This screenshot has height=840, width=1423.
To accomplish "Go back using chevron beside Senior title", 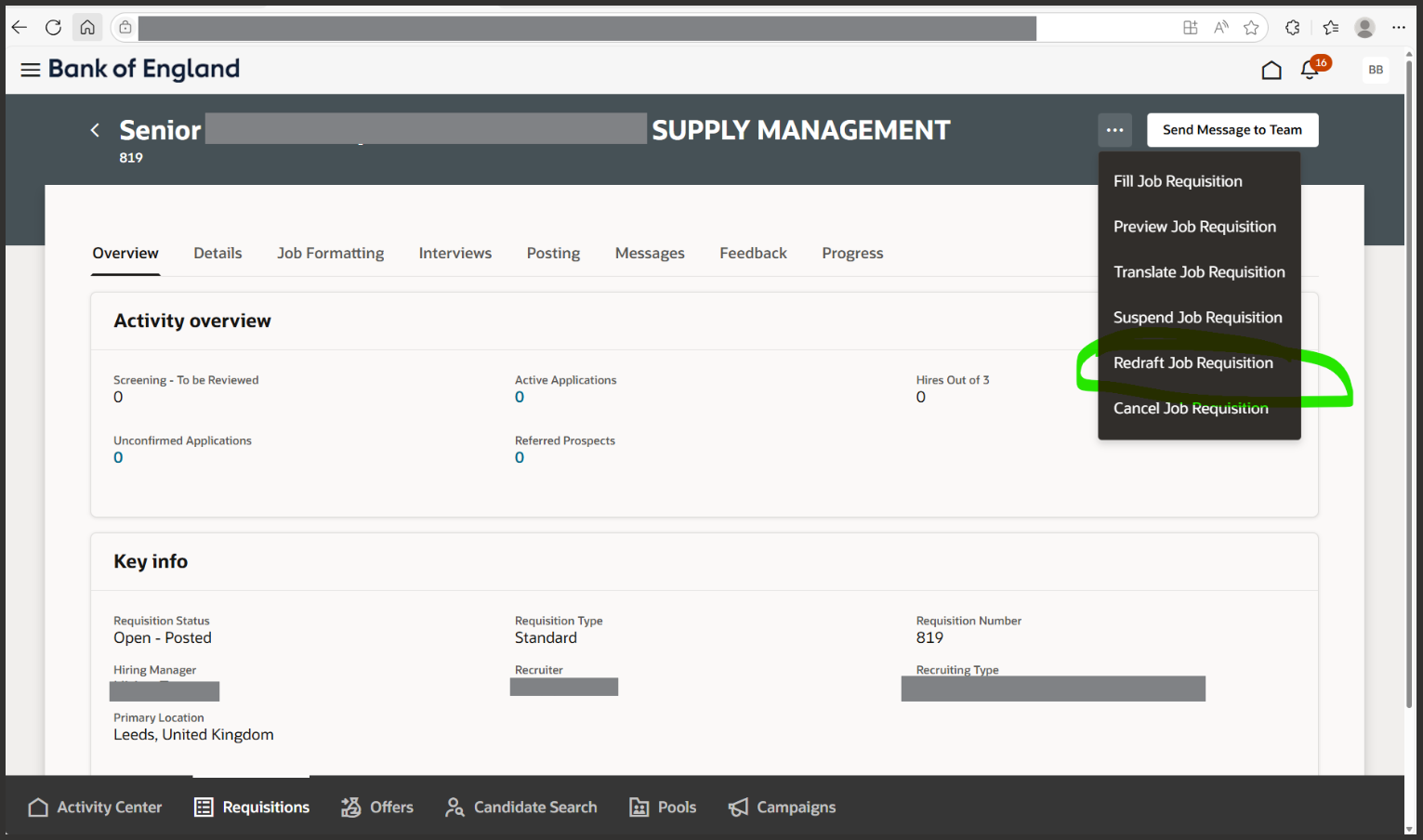I will (95, 130).
